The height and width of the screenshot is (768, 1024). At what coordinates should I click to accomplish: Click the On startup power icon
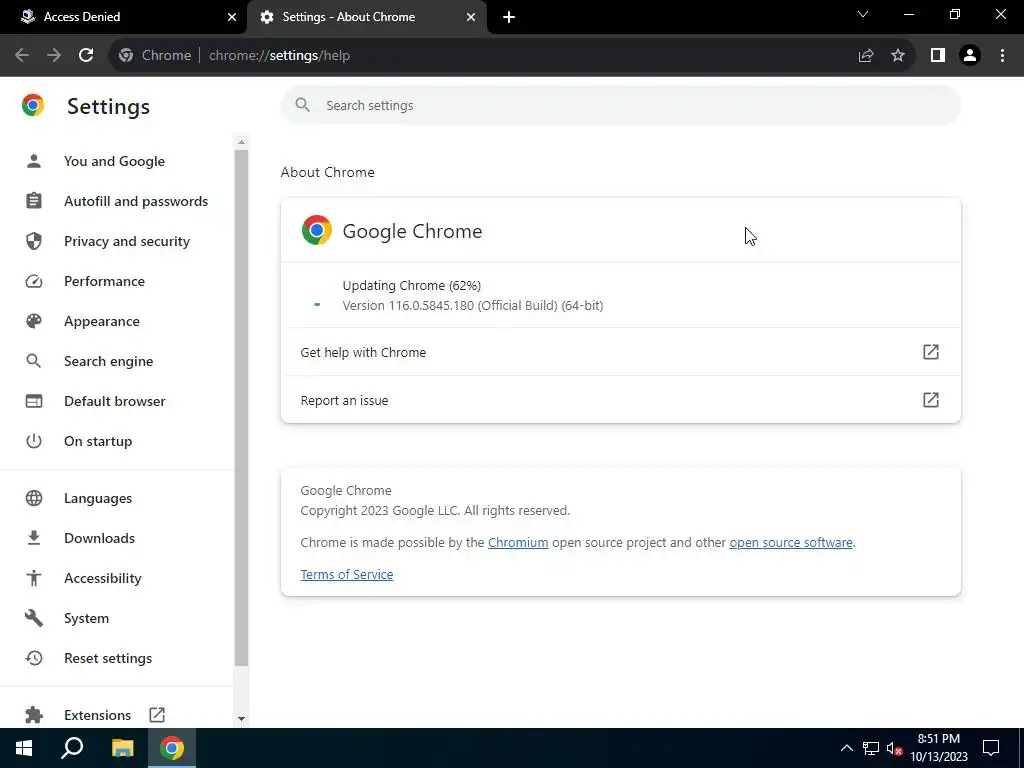click(x=34, y=441)
